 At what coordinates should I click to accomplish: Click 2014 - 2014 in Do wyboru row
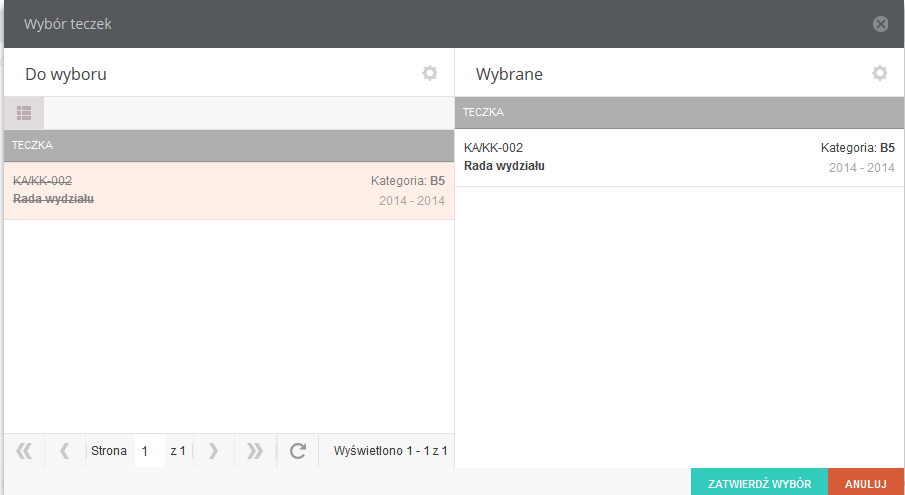tap(412, 201)
